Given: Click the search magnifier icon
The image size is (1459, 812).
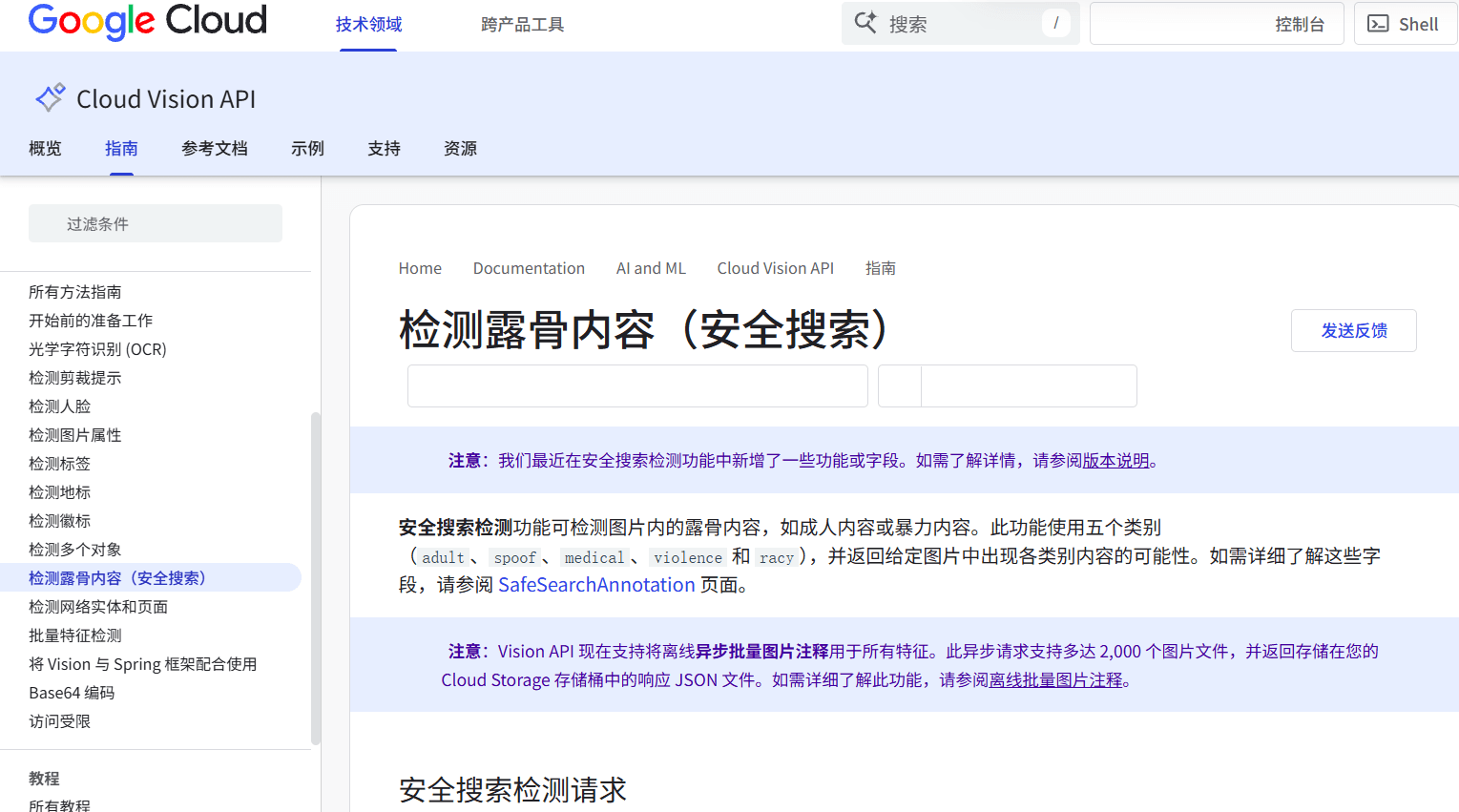Looking at the screenshot, I should click(x=865, y=23).
